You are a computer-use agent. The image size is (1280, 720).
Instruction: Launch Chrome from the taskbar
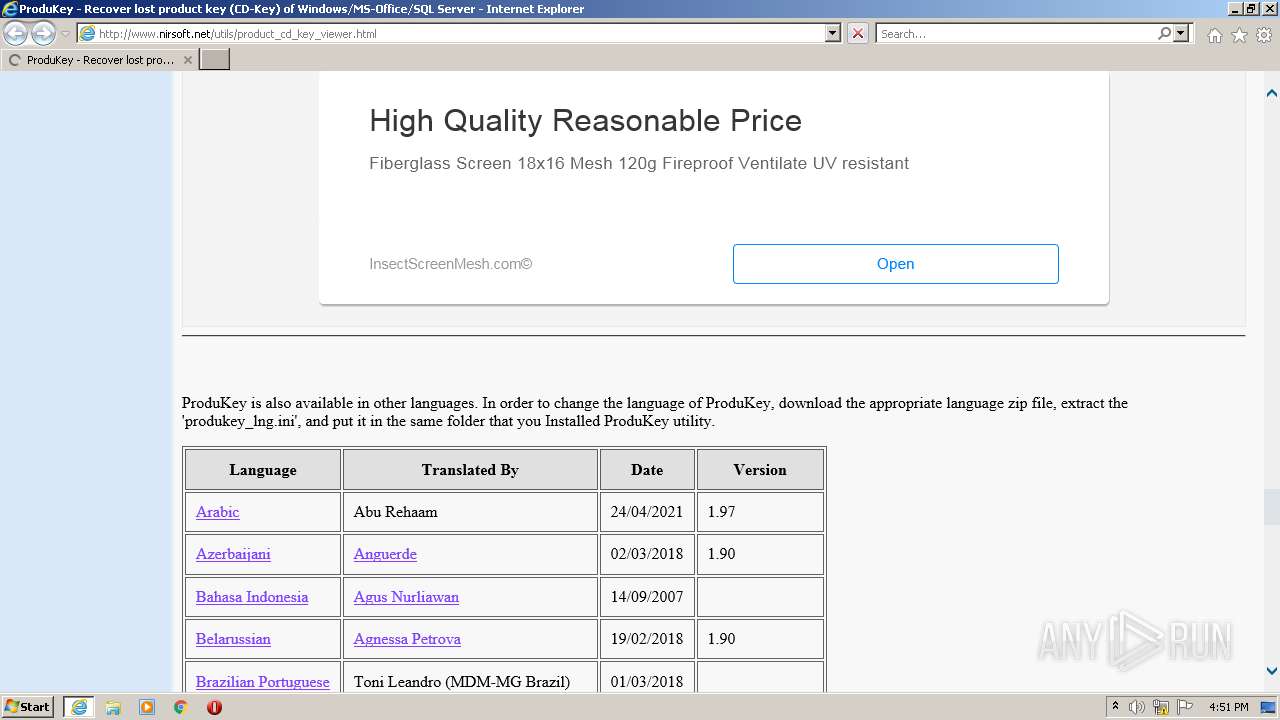tap(181, 707)
